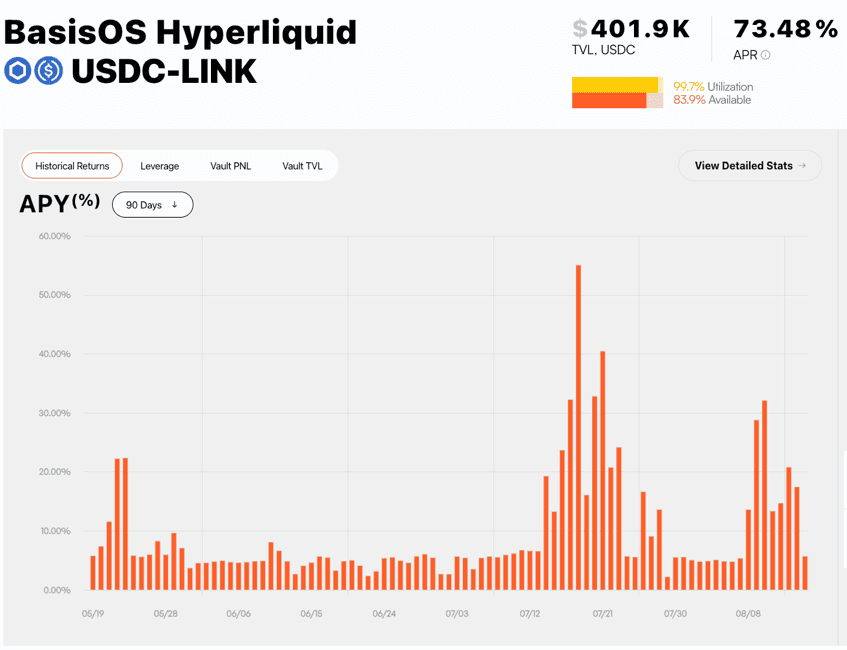
Task: Click the dollar sign before 401.9K
Action: point(579,29)
